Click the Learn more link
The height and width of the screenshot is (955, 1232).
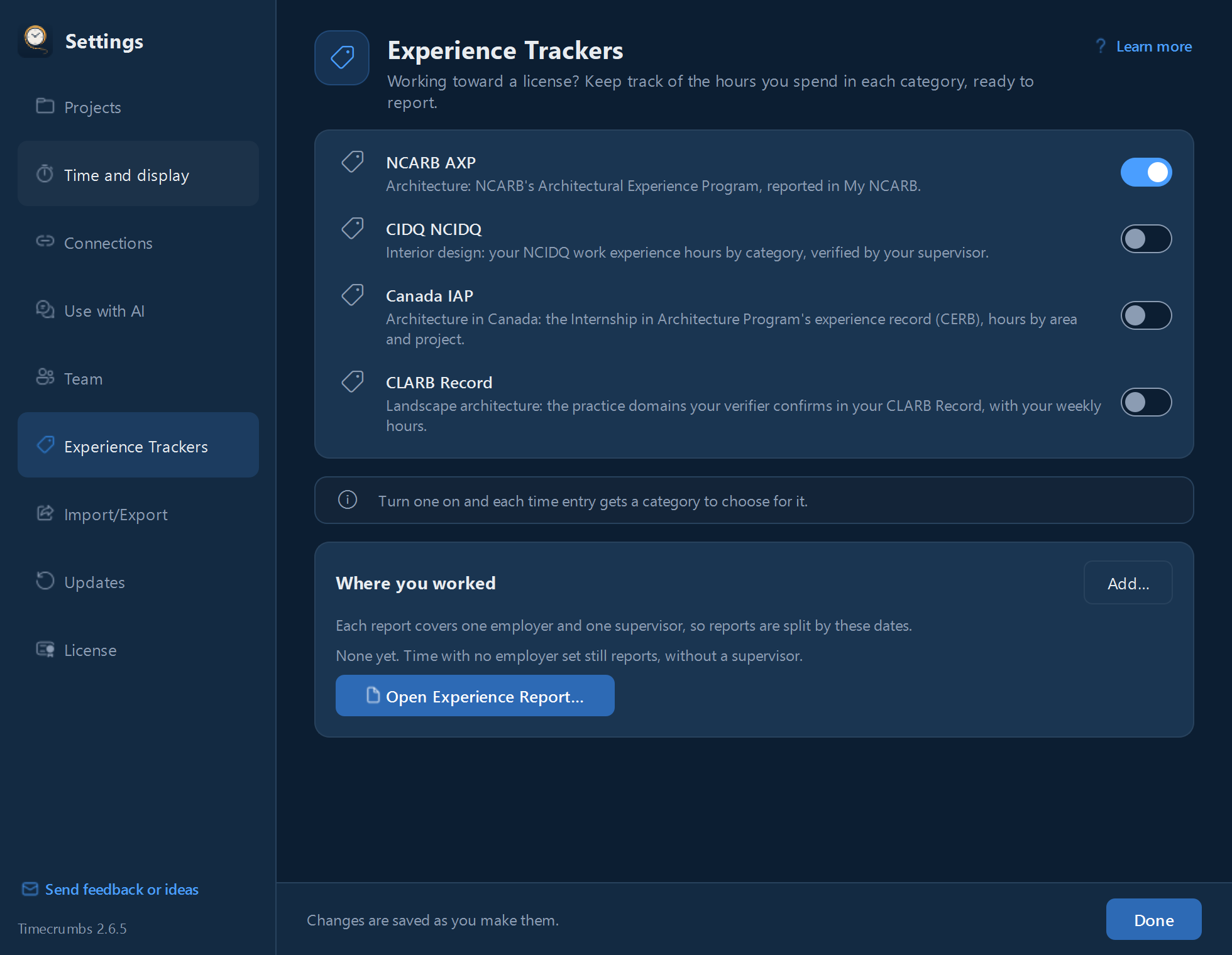[x=1153, y=46]
